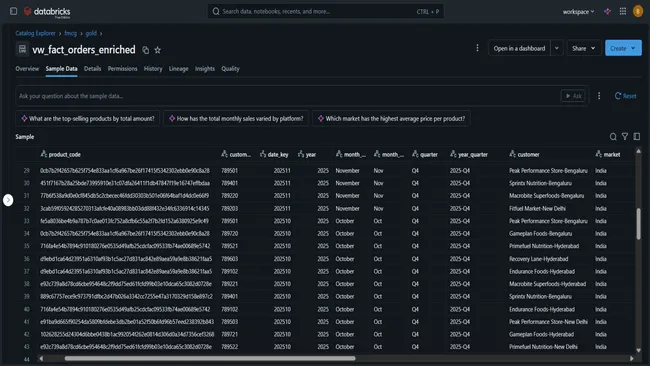650x366 pixels.
Task: Open the workspace dropdown
Action: tap(578, 12)
